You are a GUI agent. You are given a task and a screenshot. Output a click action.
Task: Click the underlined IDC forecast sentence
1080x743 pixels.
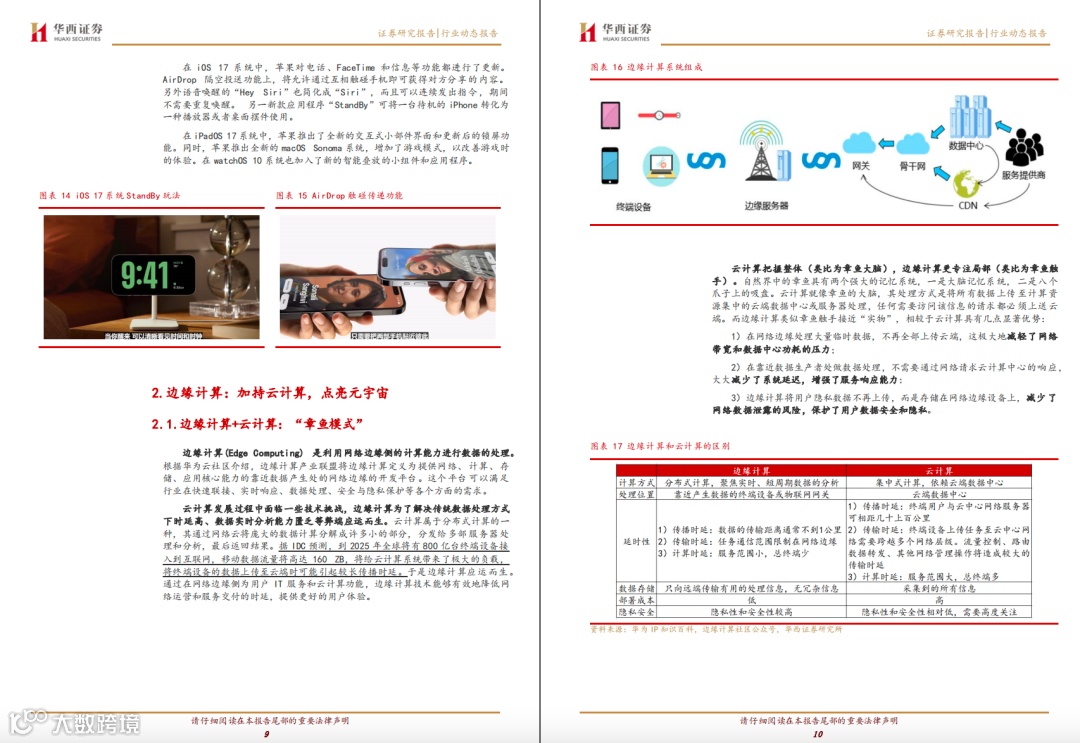coord(335,558)
